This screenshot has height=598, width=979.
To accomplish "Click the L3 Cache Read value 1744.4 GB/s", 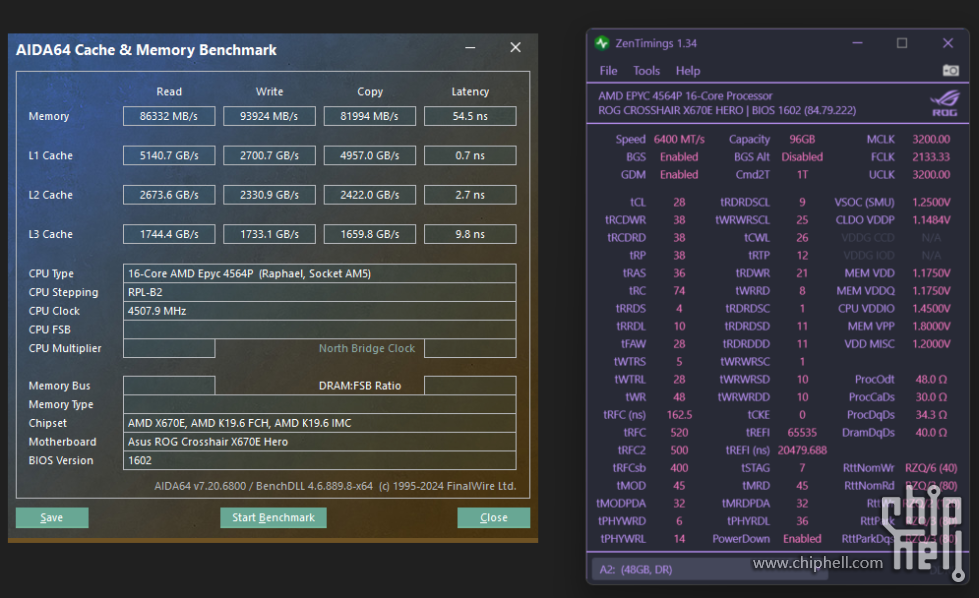I will coord(169,234).
